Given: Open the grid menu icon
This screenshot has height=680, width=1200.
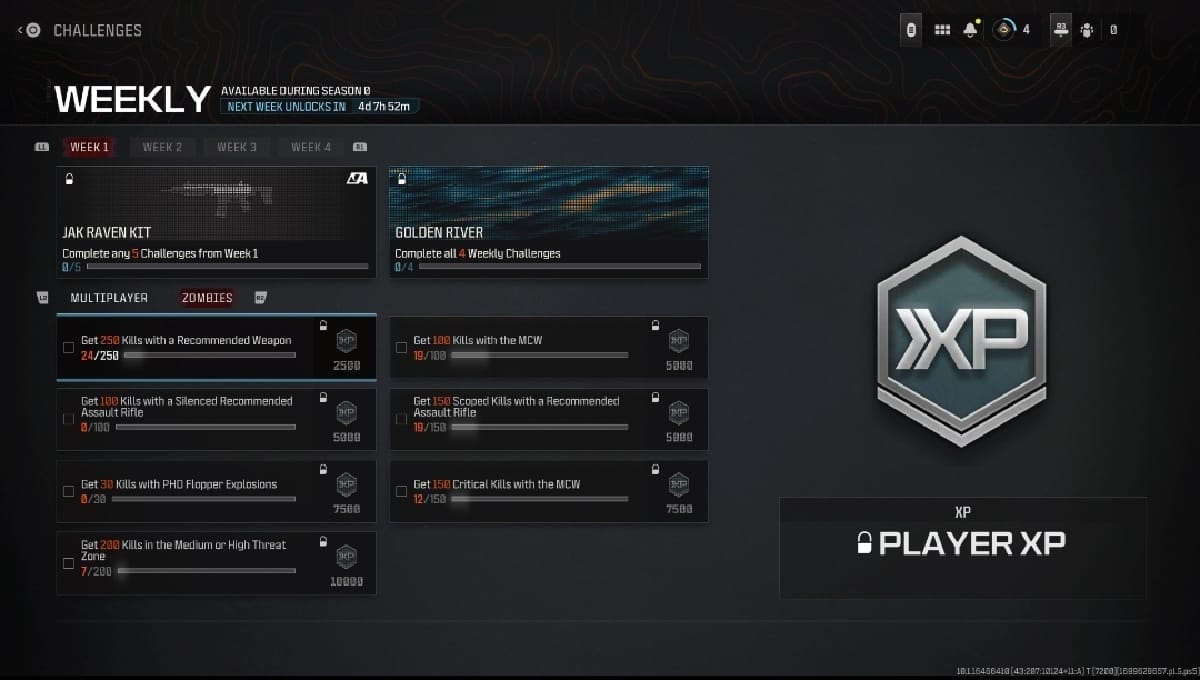Looking at the screenshot, I should pos(942,30).
